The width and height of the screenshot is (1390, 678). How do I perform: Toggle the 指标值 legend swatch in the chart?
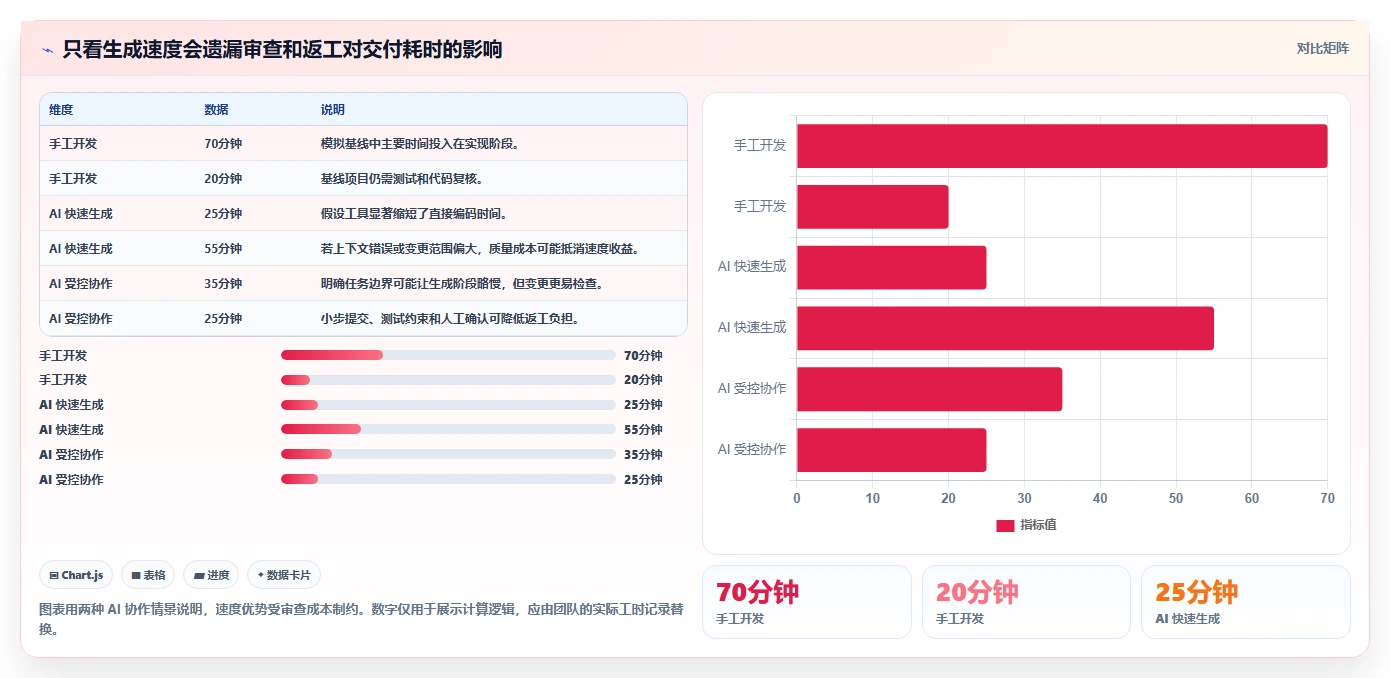tap(1005, 525)
